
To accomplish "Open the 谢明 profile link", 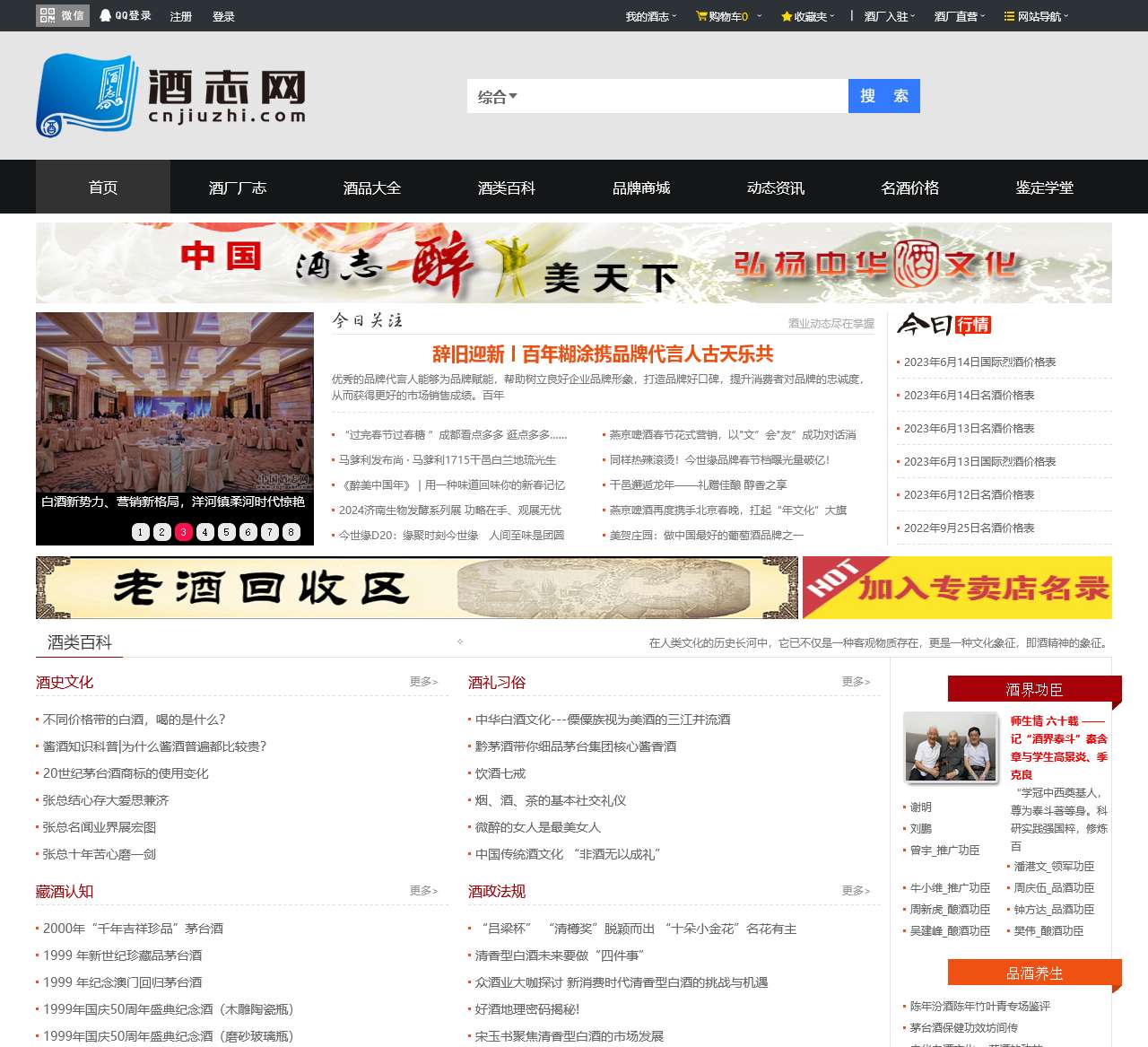I will [x=921, y=807].
